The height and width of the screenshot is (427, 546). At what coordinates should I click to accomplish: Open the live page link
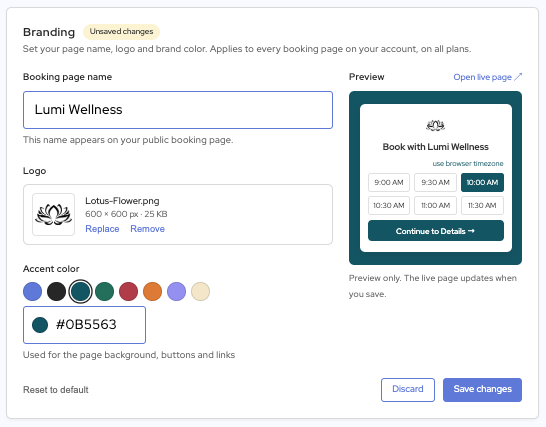click(488, 77)
